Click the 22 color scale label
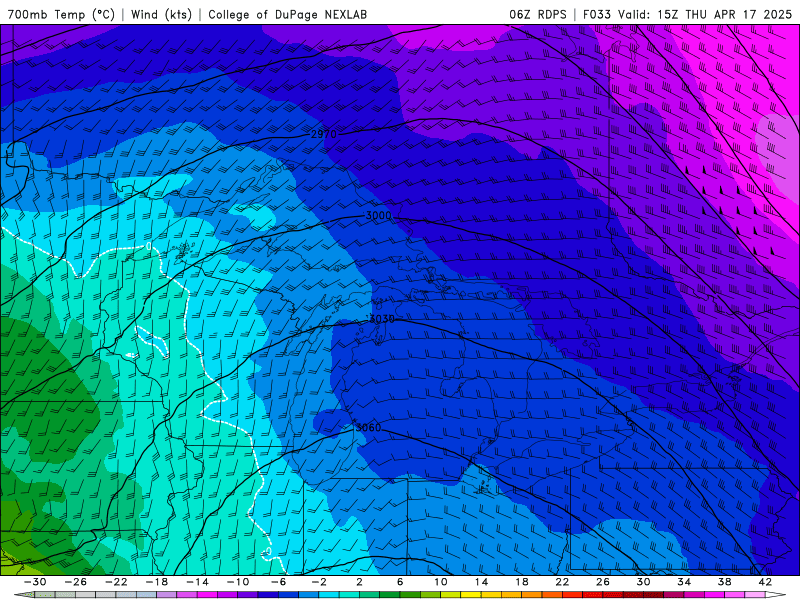 click(x=562, y=582)
